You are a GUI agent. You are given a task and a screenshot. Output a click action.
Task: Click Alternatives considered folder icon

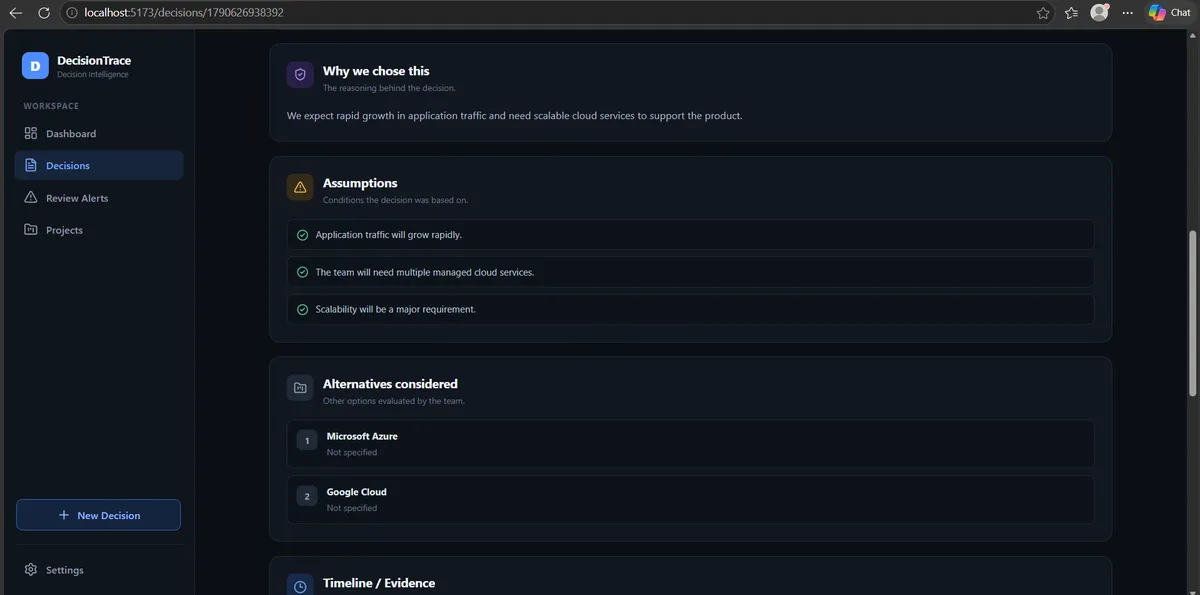[300, 388]
